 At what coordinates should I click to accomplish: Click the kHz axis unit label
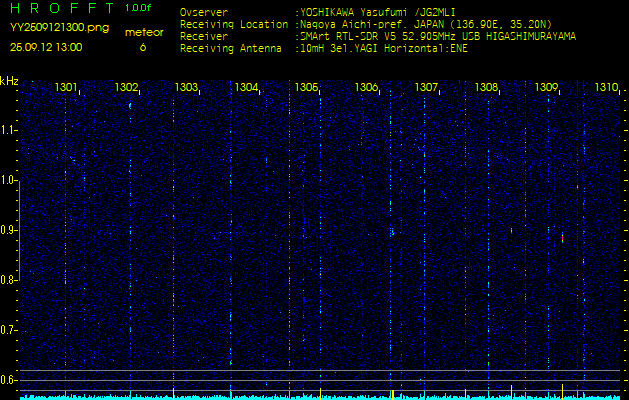[x=9, y=80]
